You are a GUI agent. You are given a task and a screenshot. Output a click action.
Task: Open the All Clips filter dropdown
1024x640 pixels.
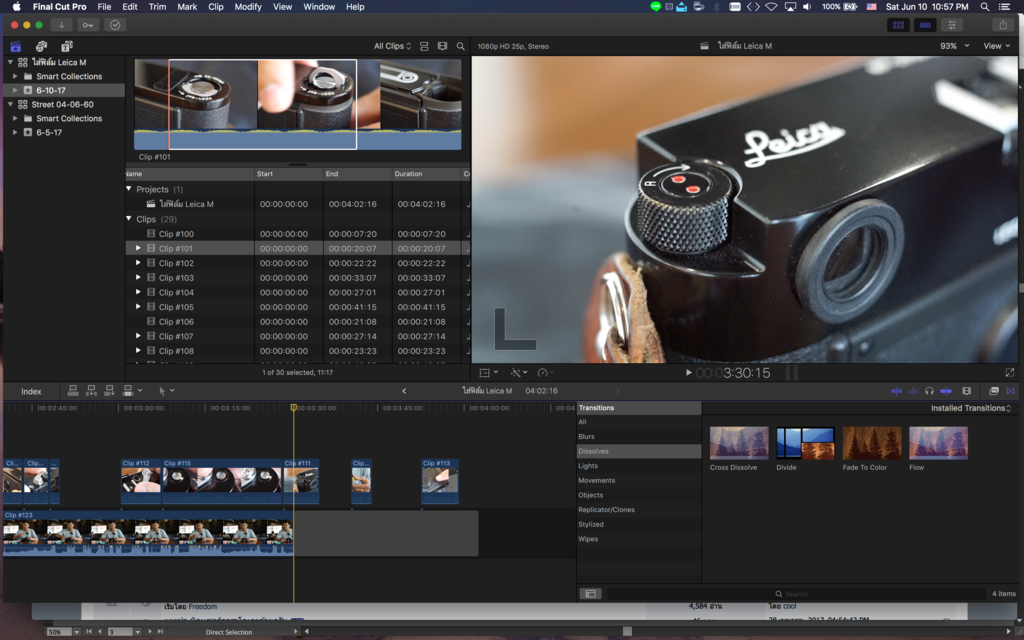[392, 46]
